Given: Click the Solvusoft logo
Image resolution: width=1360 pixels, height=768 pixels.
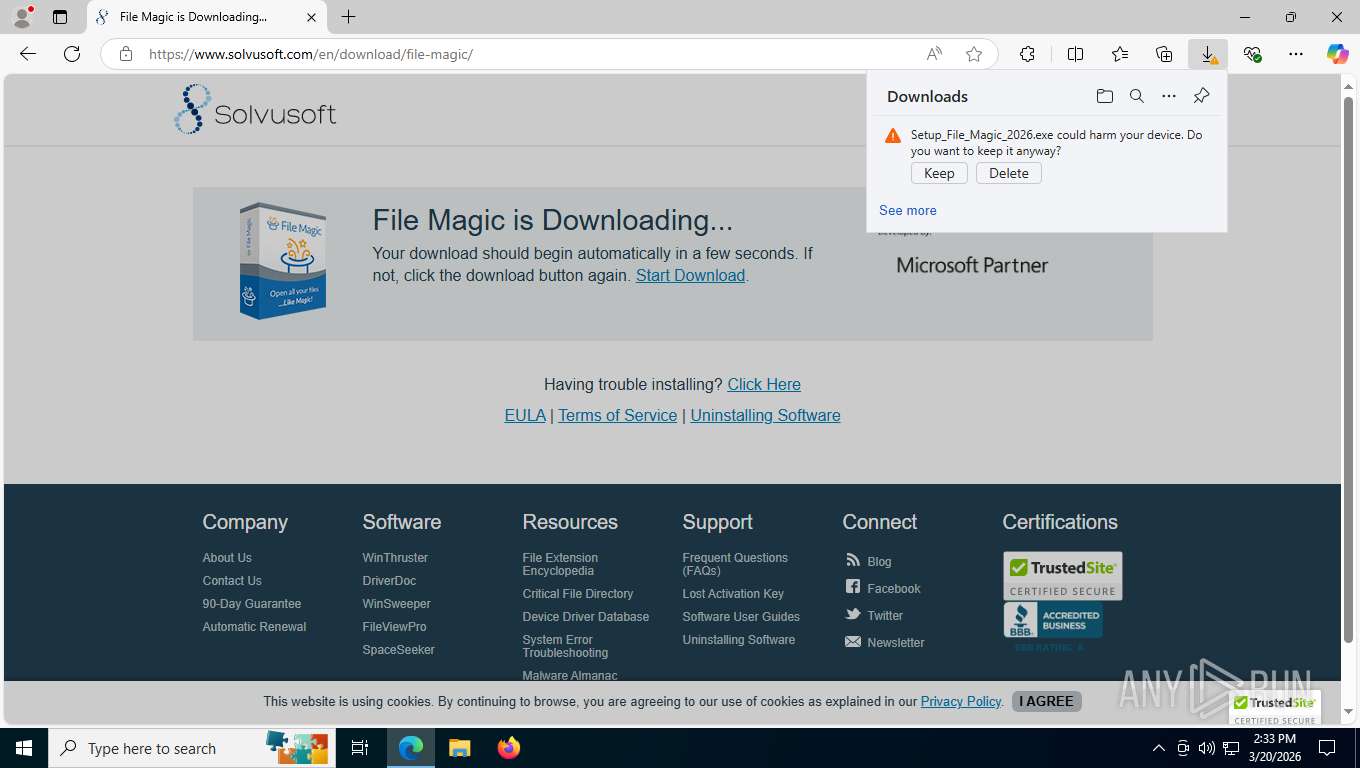Looking at the screenshot, I should point(256,109).
